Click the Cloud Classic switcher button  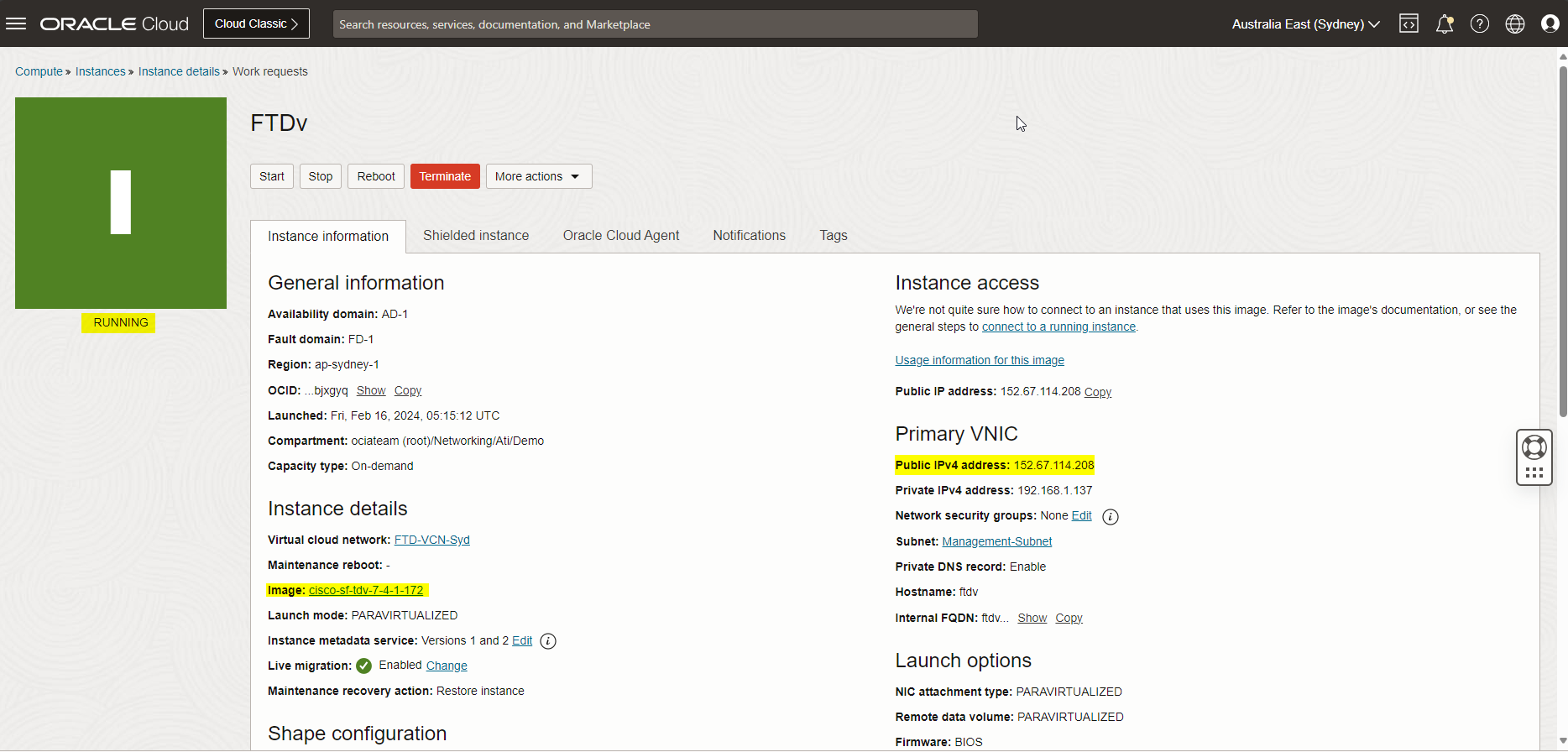tap(256, 23)
